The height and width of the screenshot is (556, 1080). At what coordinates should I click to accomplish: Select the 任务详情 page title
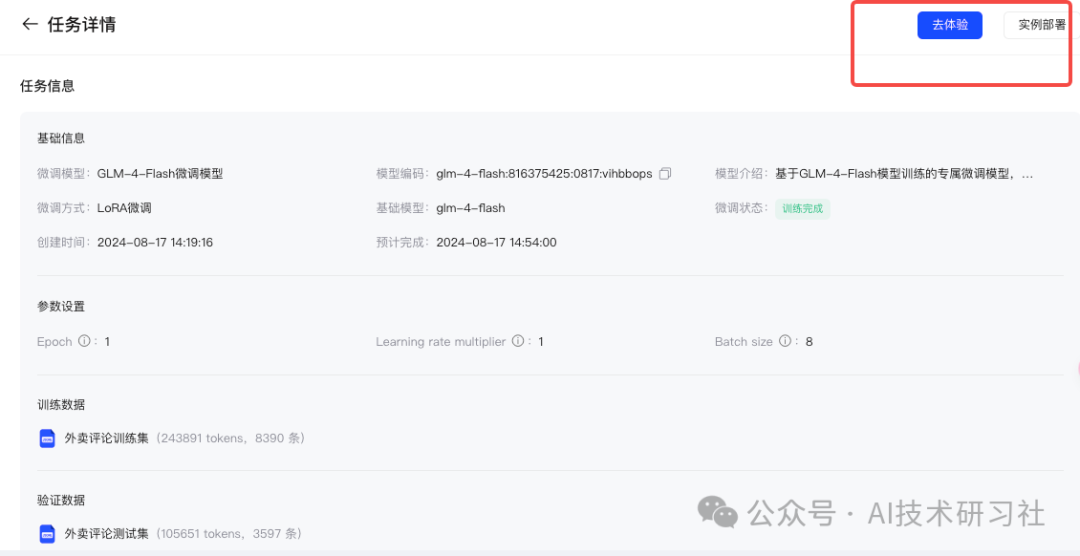coord(81,25)
